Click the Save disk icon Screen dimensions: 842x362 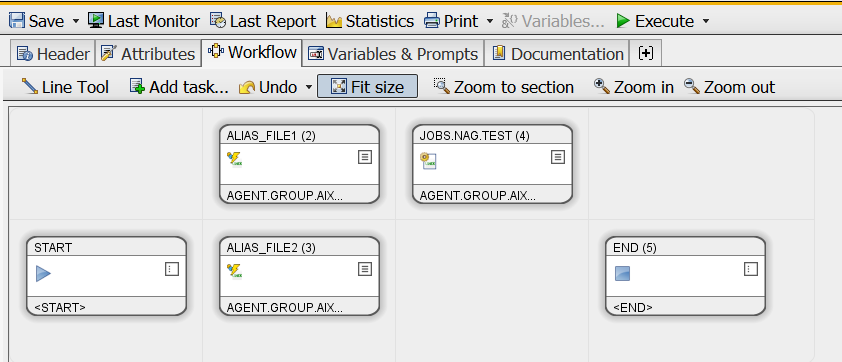tap(17, 21)
